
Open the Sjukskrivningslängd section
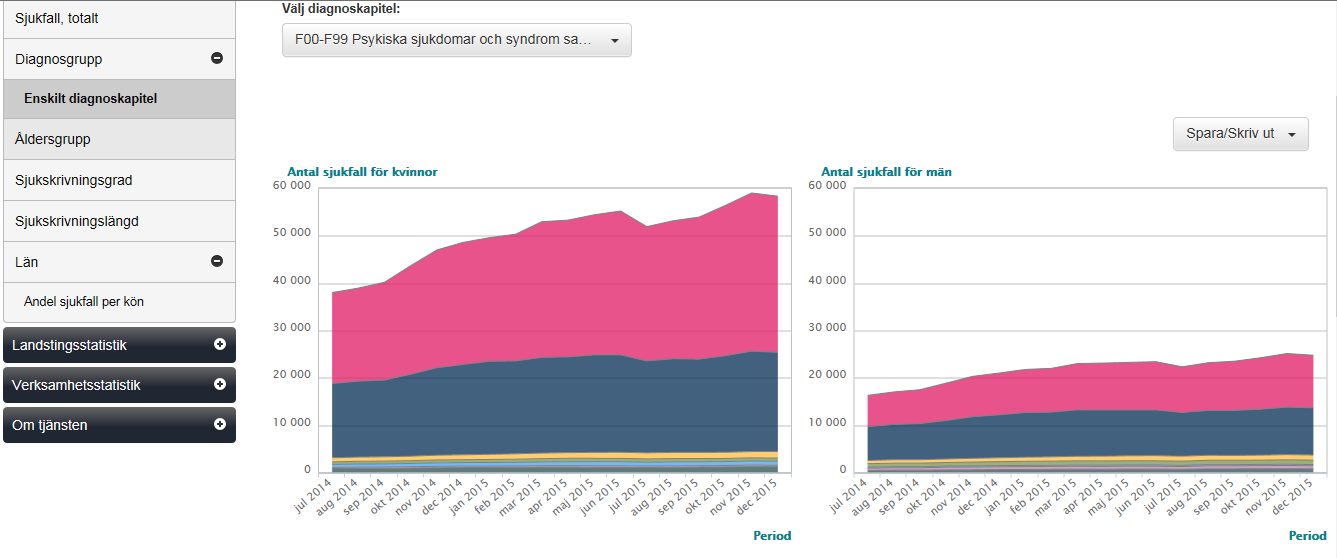(x=119, y=221)
